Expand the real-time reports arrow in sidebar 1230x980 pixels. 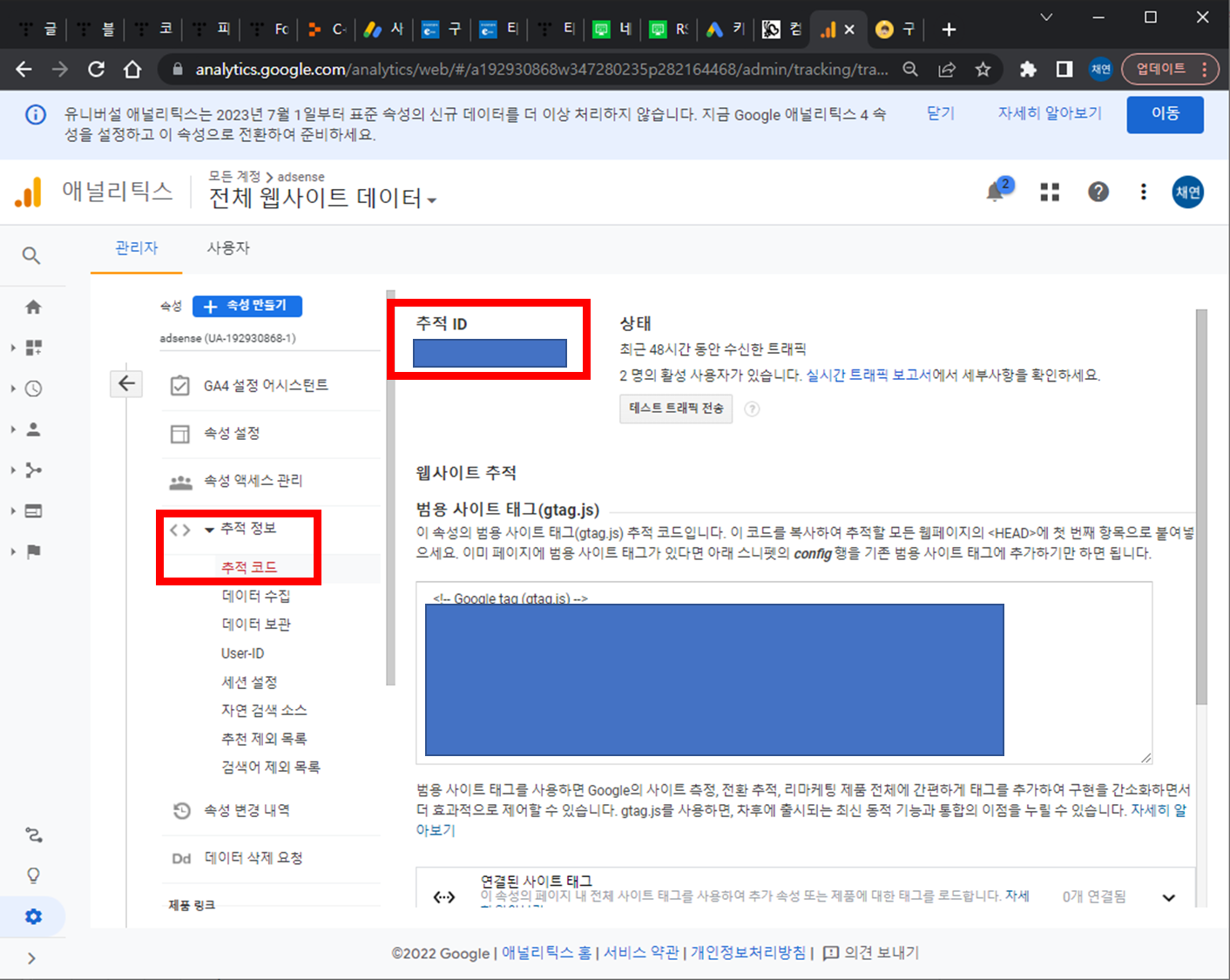tap(13, 389)
